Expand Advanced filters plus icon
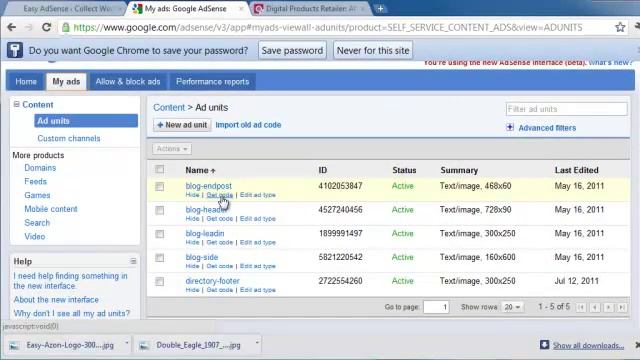Screen dimensions: 640x360 510,127
